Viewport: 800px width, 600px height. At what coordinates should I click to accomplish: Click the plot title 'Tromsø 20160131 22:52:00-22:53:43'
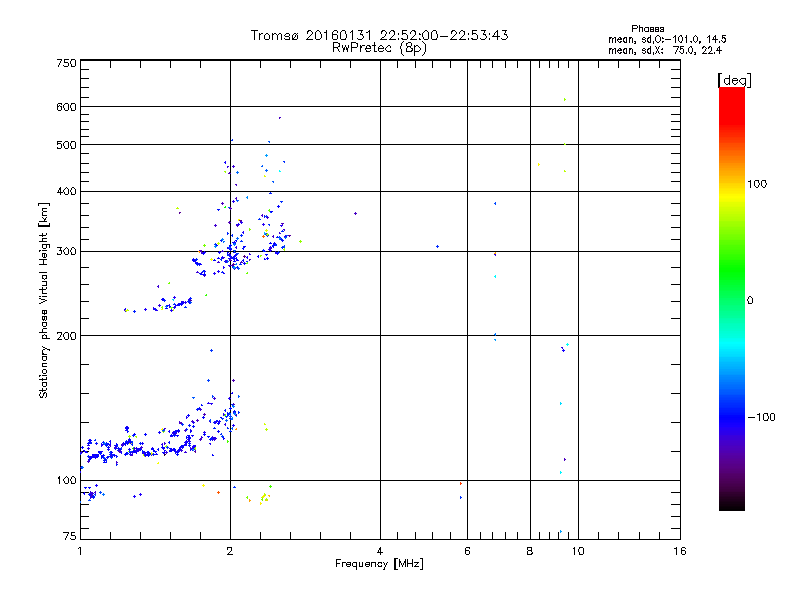(x=379, y=35)
